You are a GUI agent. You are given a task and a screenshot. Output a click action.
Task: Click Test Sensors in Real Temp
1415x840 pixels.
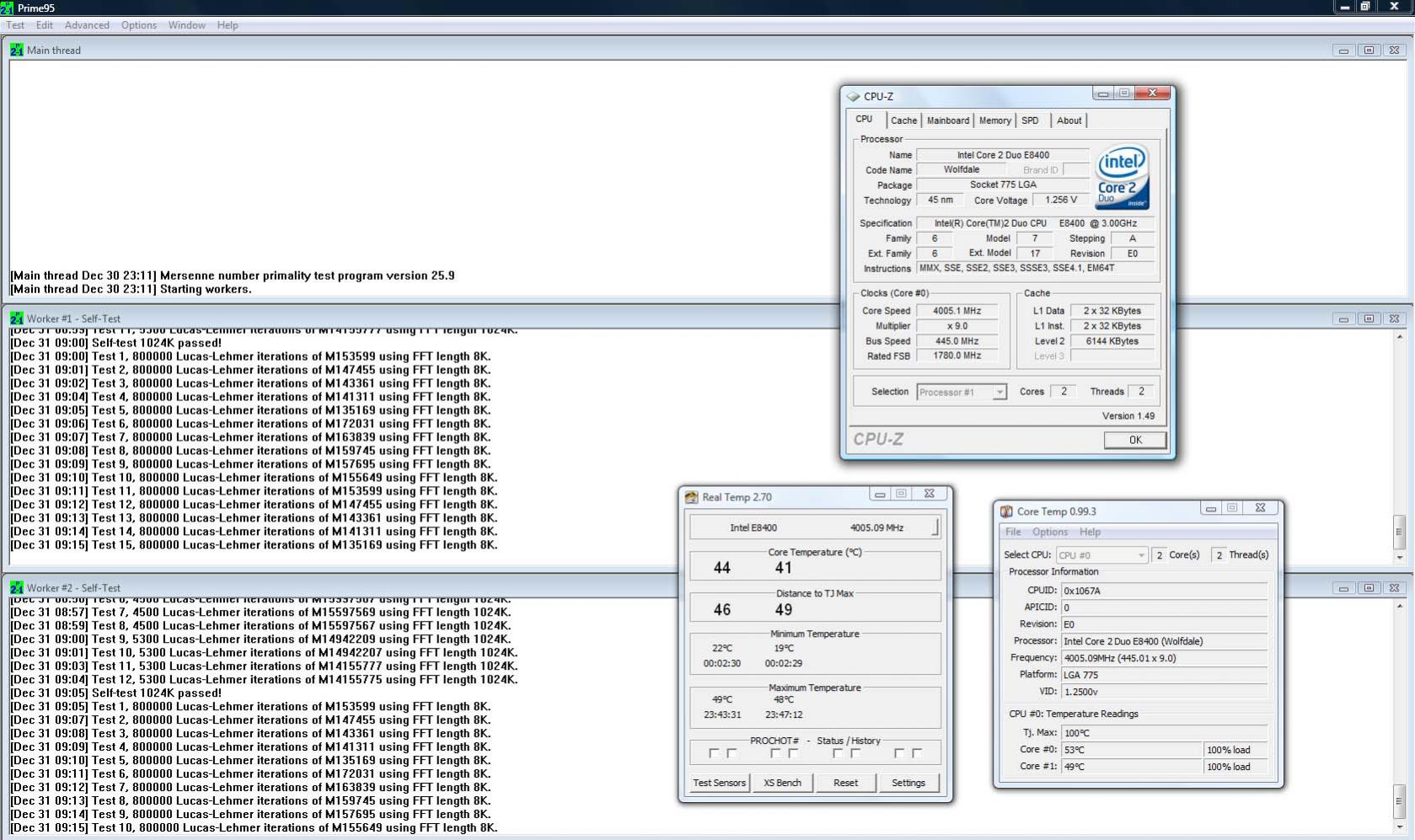719,783
